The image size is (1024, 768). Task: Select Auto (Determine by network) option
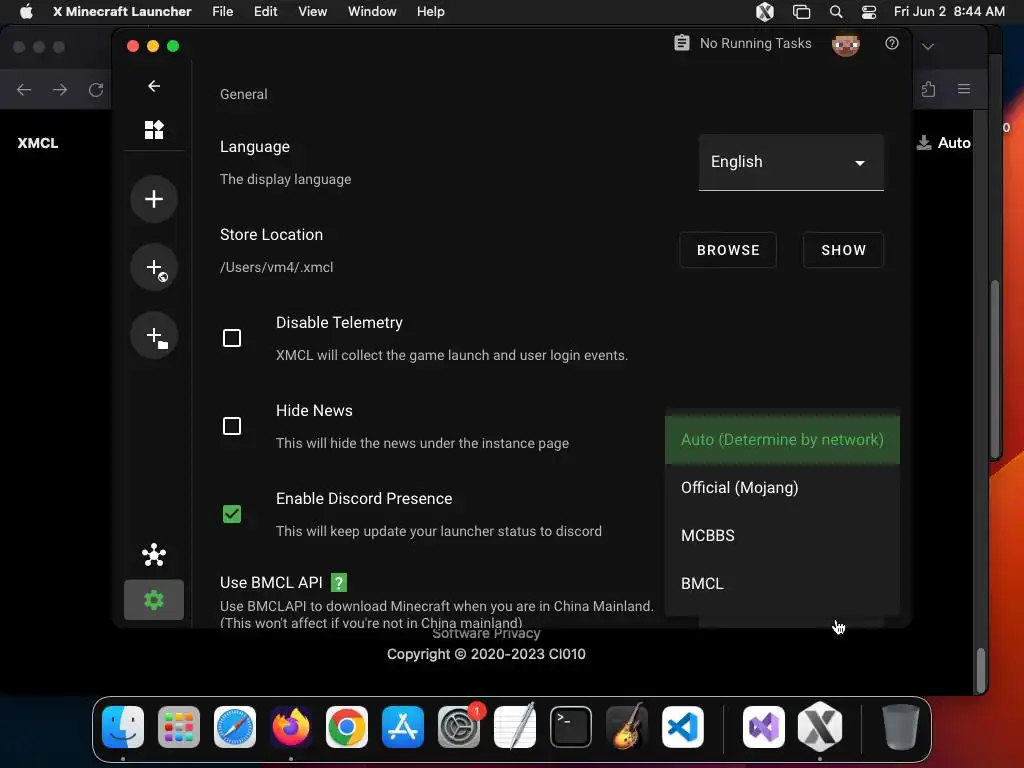pyautogui.click(x=782, y=440)
